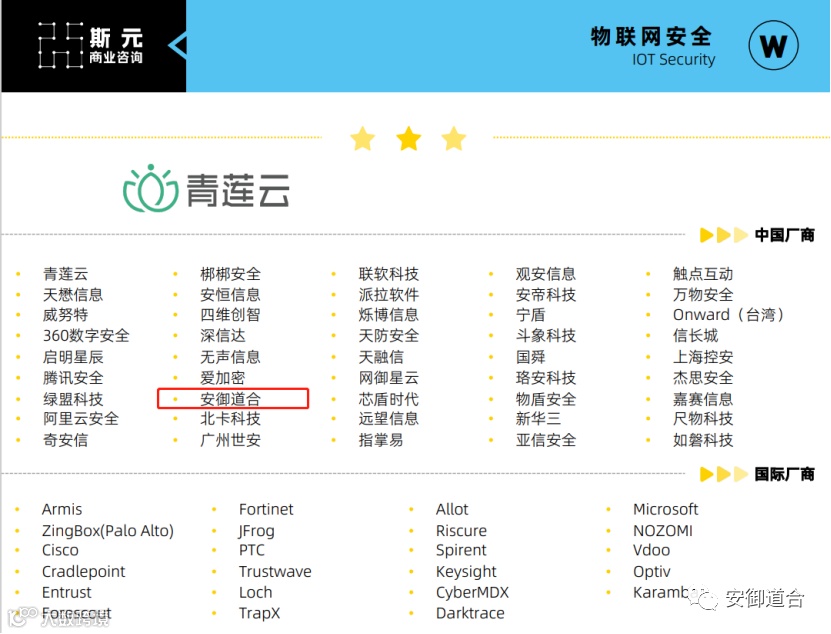The image size is (831, 634).
Task: Select 天懋信息 entry
Action: pos(73,295)
